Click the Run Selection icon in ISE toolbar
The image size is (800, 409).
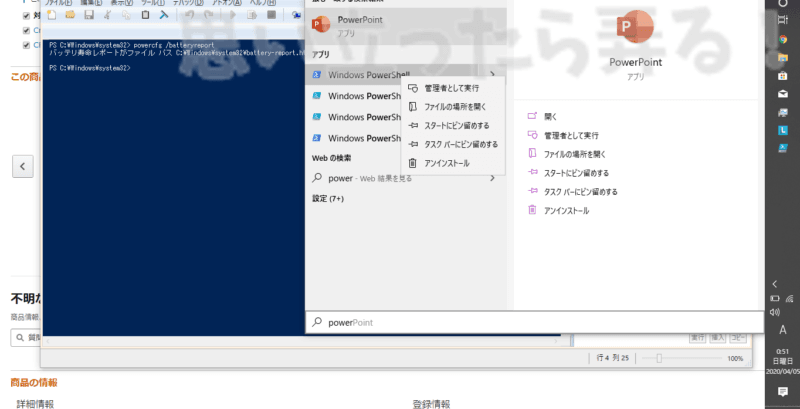point(253,15)
